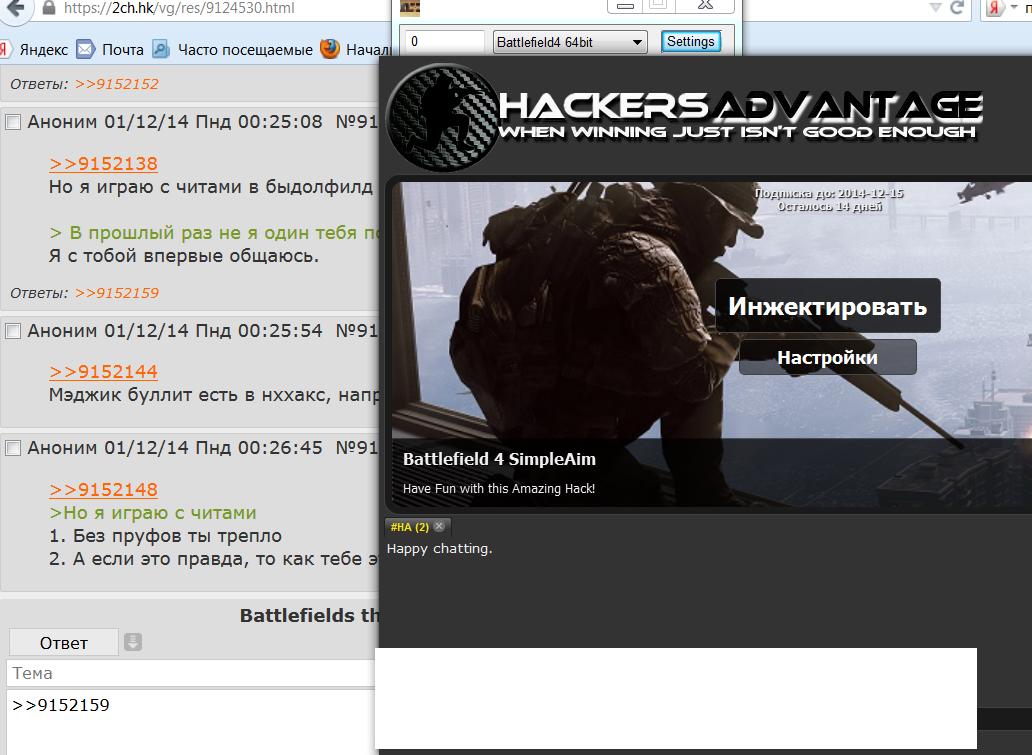This screenshot has width=1032, height=755.
Task: Open the Яндекс bookmark
Action: point(34,49)
